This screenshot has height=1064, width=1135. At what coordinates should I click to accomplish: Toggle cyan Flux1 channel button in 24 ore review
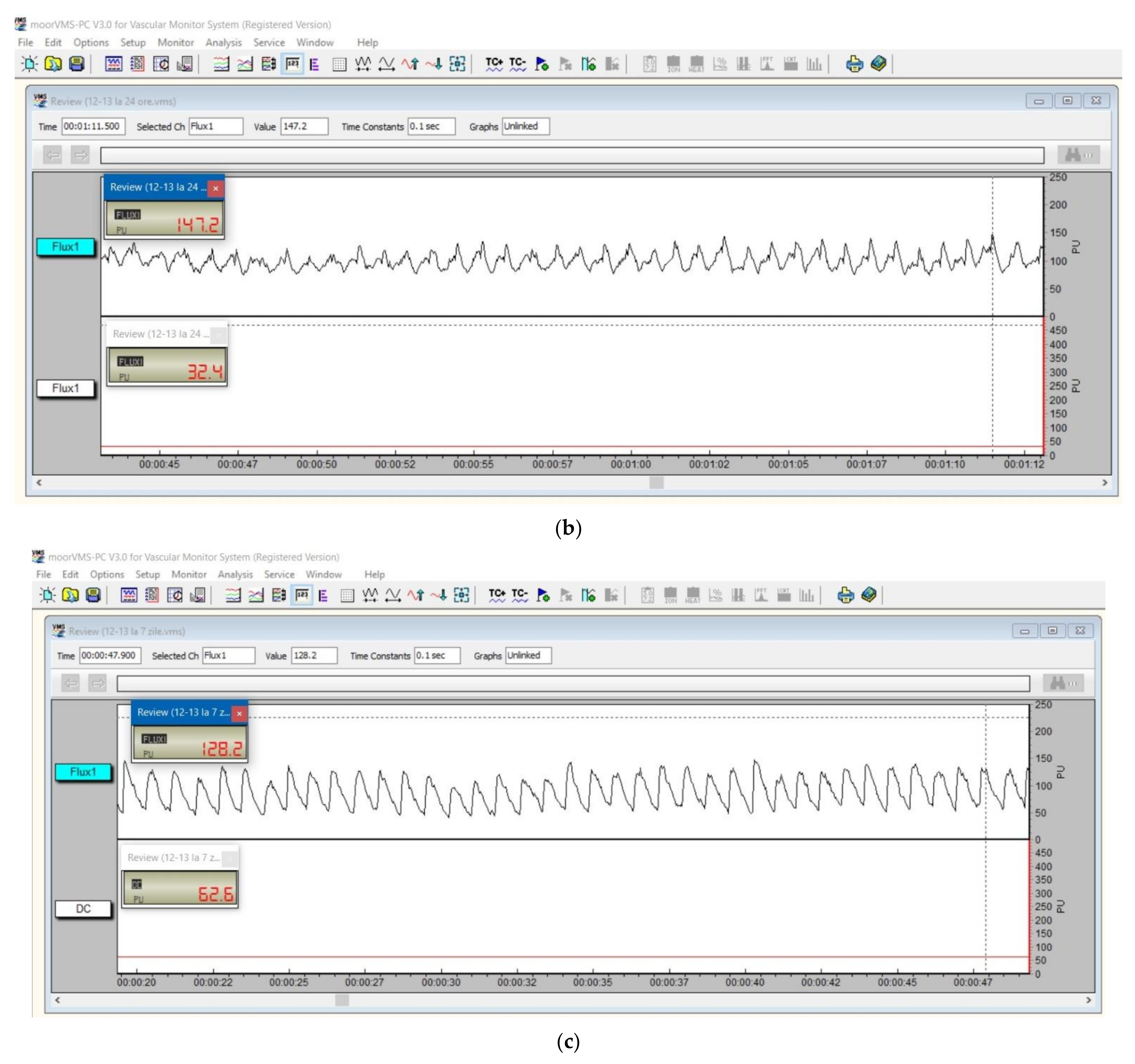point(65,247)
